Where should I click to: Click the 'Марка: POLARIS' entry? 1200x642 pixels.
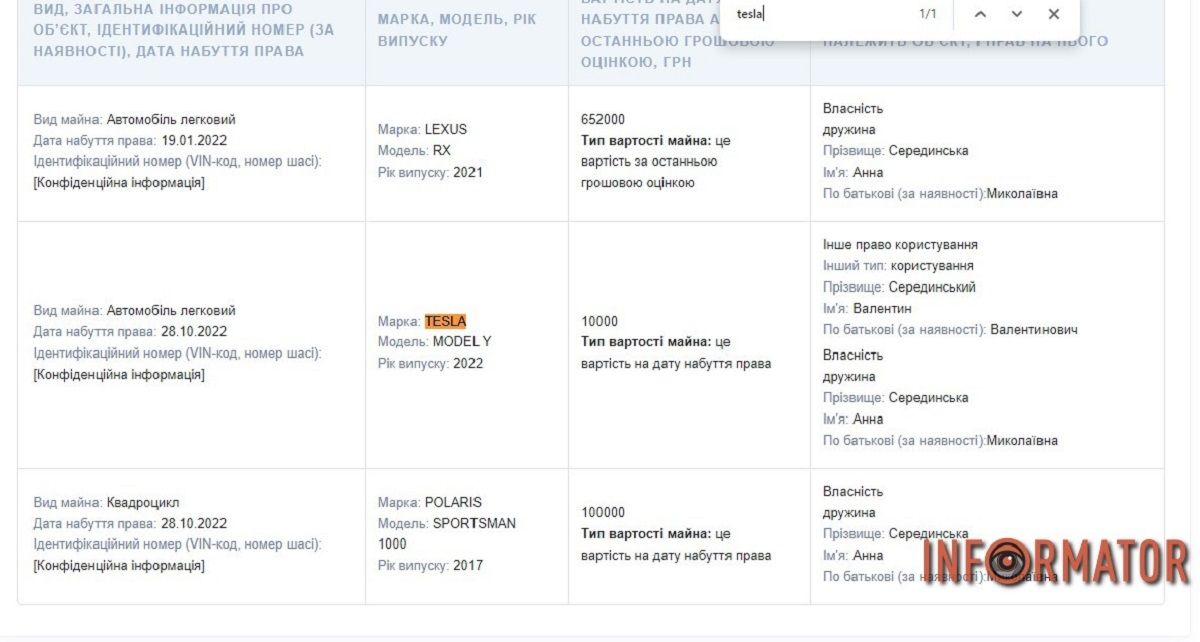(x=429, y=502)
